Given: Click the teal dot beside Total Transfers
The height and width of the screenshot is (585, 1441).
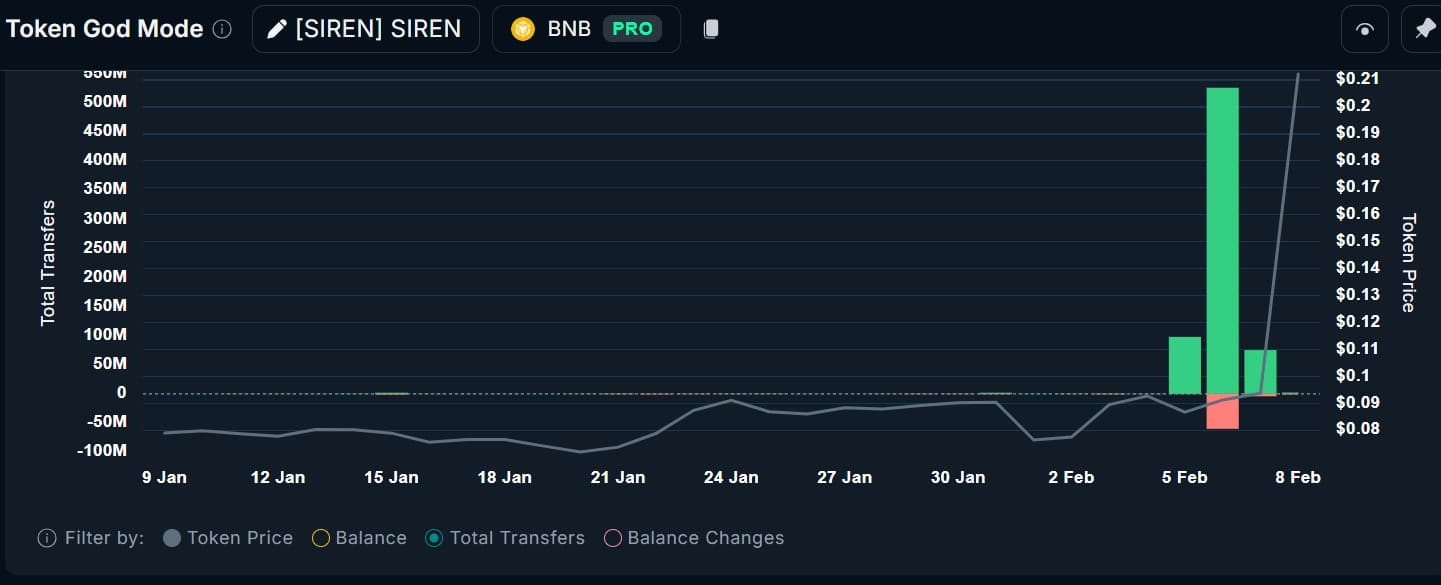Looking at the screenshot, I should [x=433, y=538].
